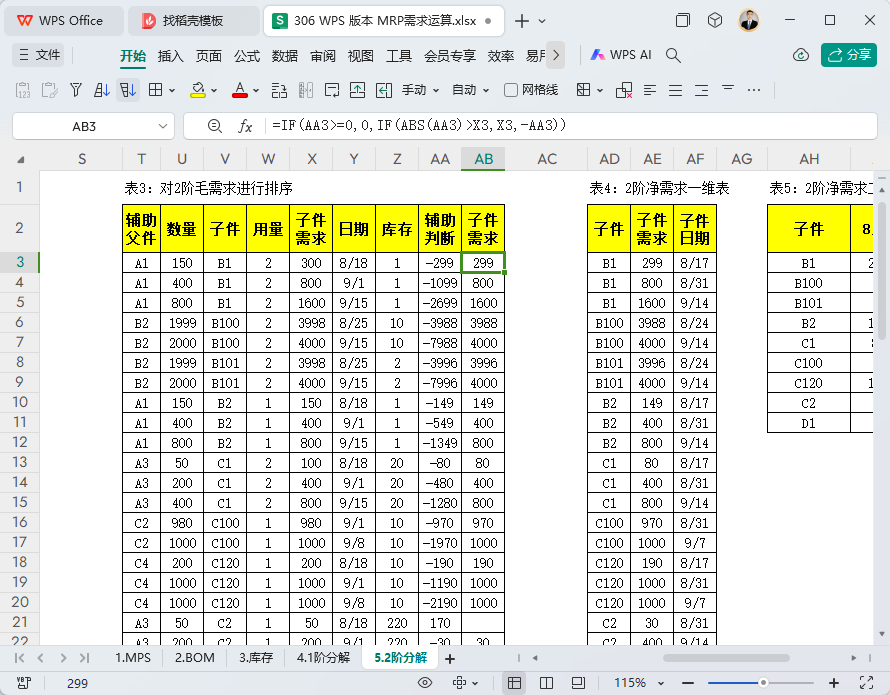The width and height of the screenshot is (890, 695).
Task: Select the 3.库存 sheet tab
Action: 255,658
